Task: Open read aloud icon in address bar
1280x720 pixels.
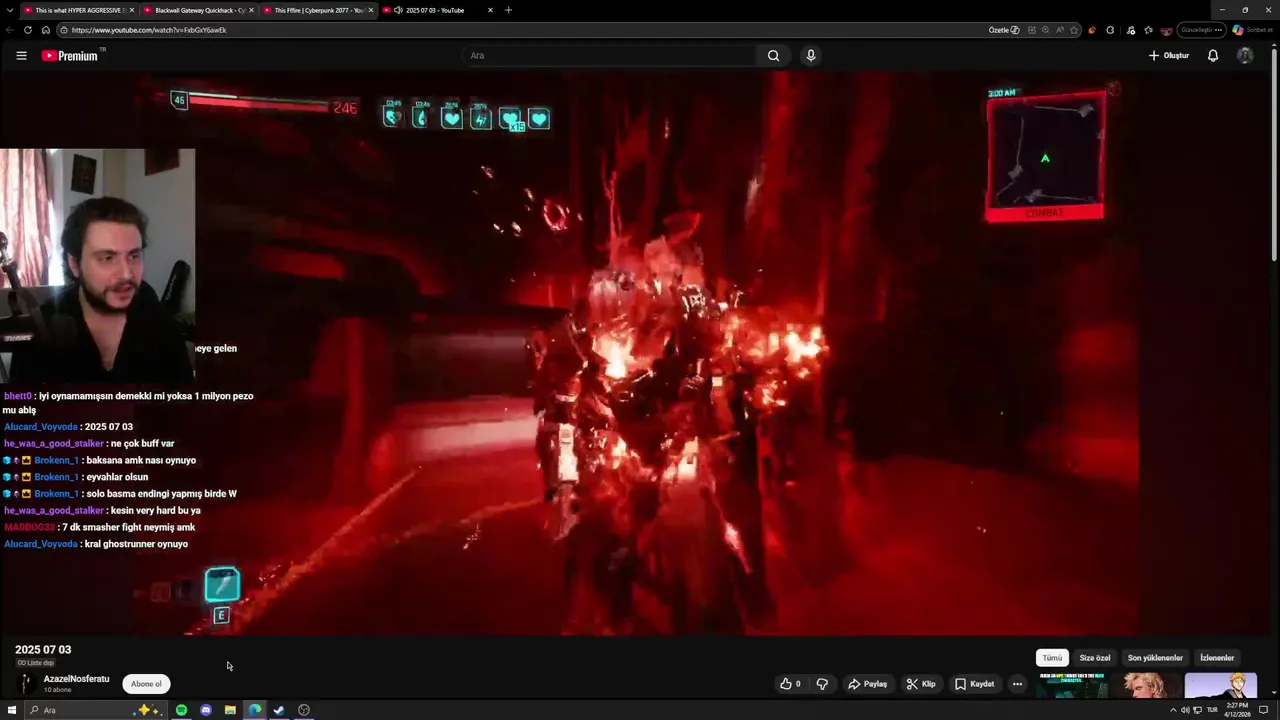Action: tap(1058, 30)
